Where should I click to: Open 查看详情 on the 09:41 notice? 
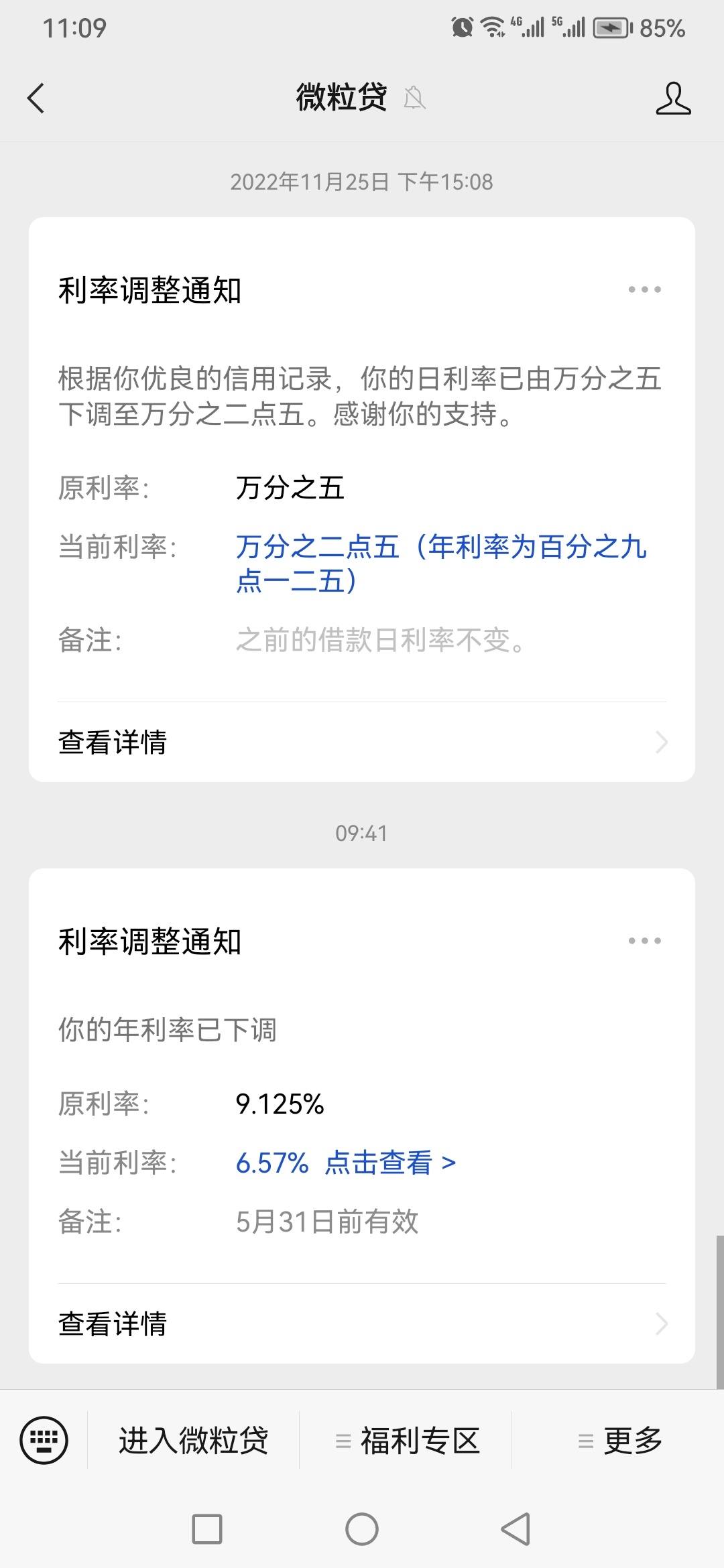click(x=362, y=1323)
